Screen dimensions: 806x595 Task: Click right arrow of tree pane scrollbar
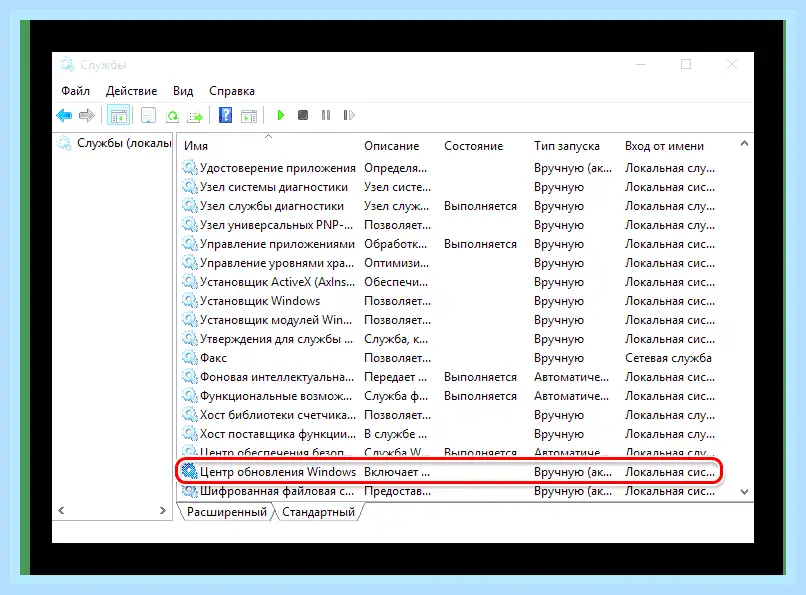(x=162, y=510)
